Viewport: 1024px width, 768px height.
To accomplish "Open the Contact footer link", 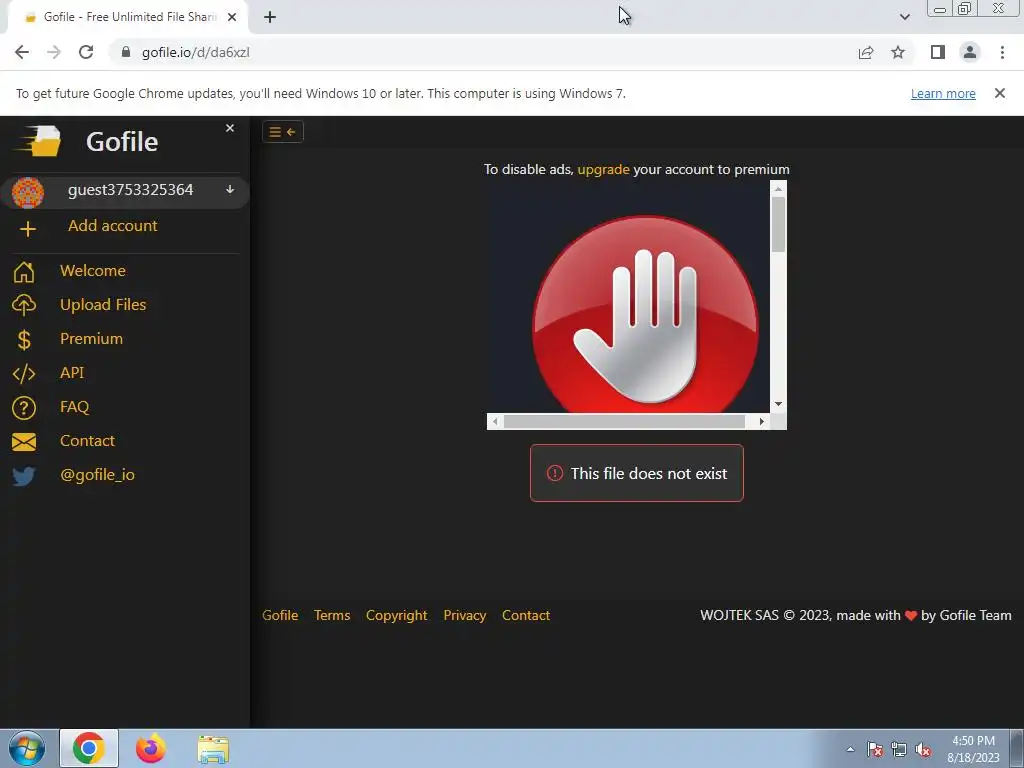I will (526, 615).
